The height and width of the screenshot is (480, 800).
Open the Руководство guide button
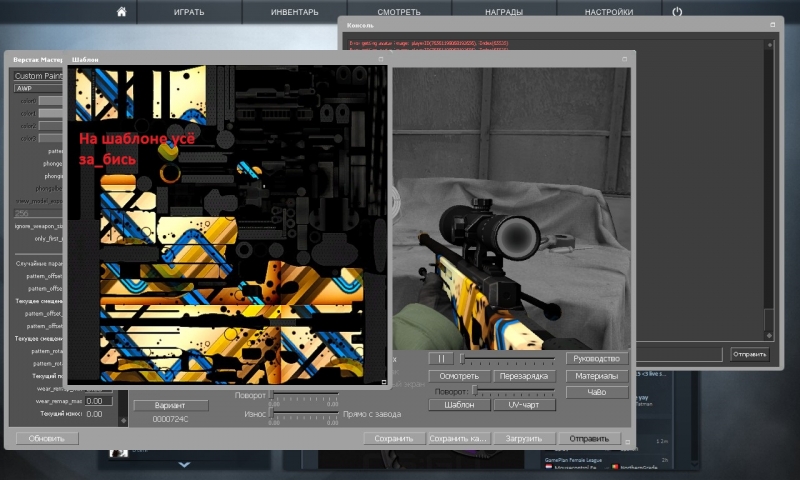pyautogui.click(x=597, y=359)
